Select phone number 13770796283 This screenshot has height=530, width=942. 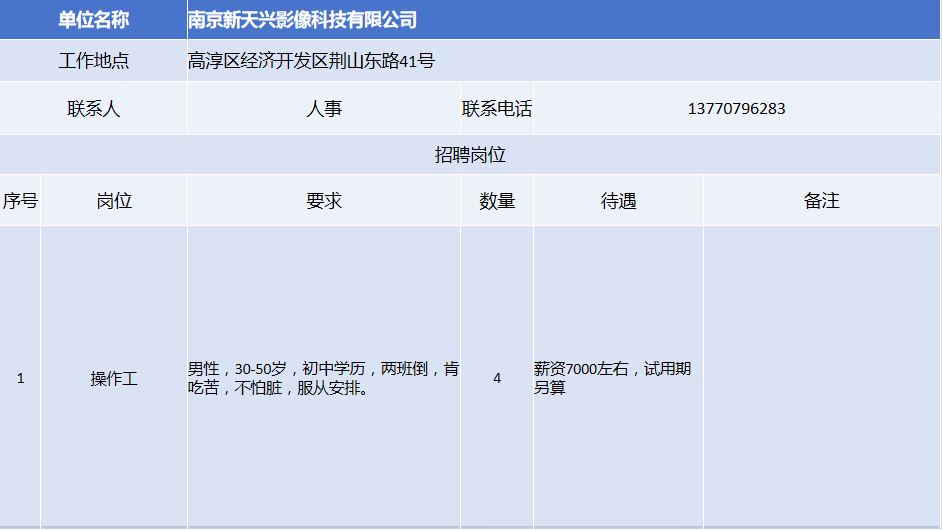tap(736, 109)
